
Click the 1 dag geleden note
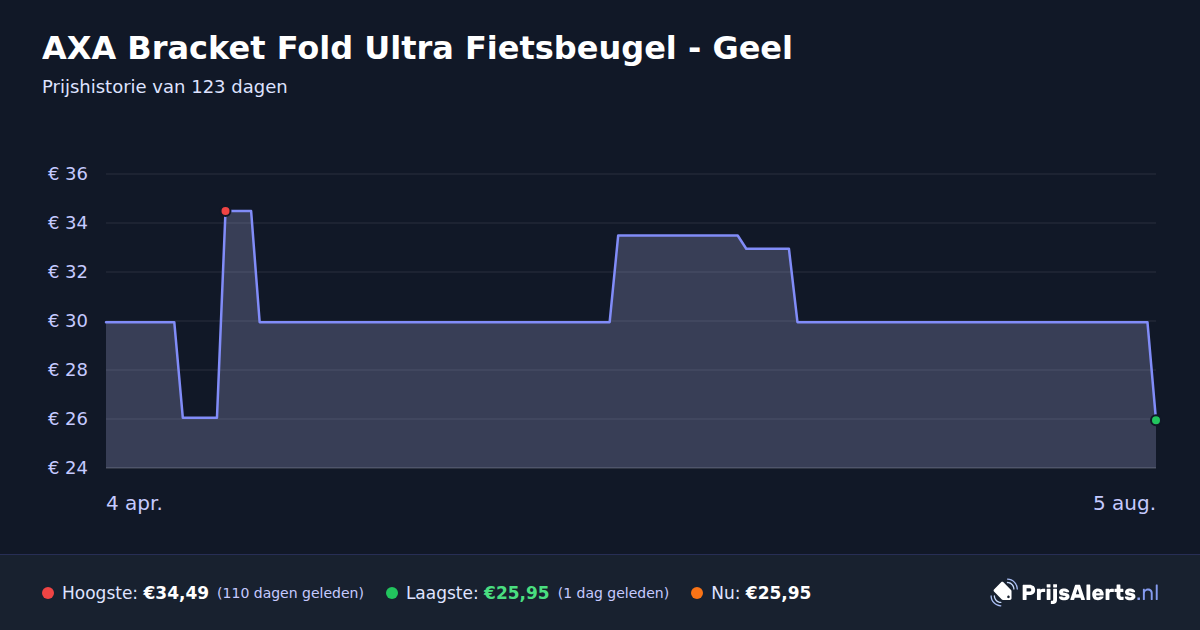pyautogui.click(x=613, y=593)
